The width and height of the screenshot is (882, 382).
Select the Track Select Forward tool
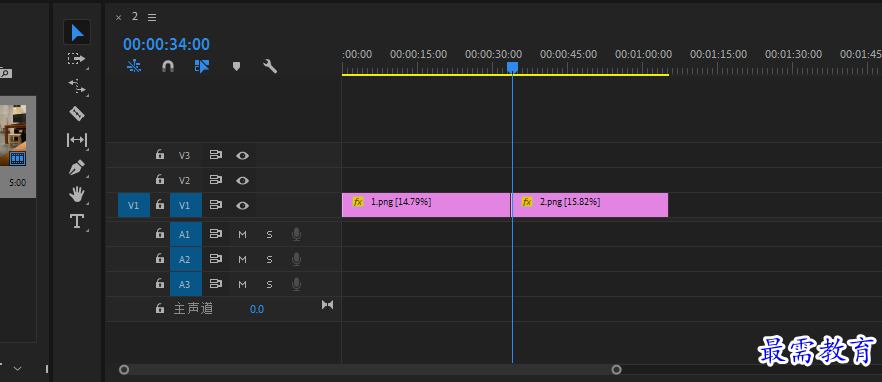coord(77,59)
